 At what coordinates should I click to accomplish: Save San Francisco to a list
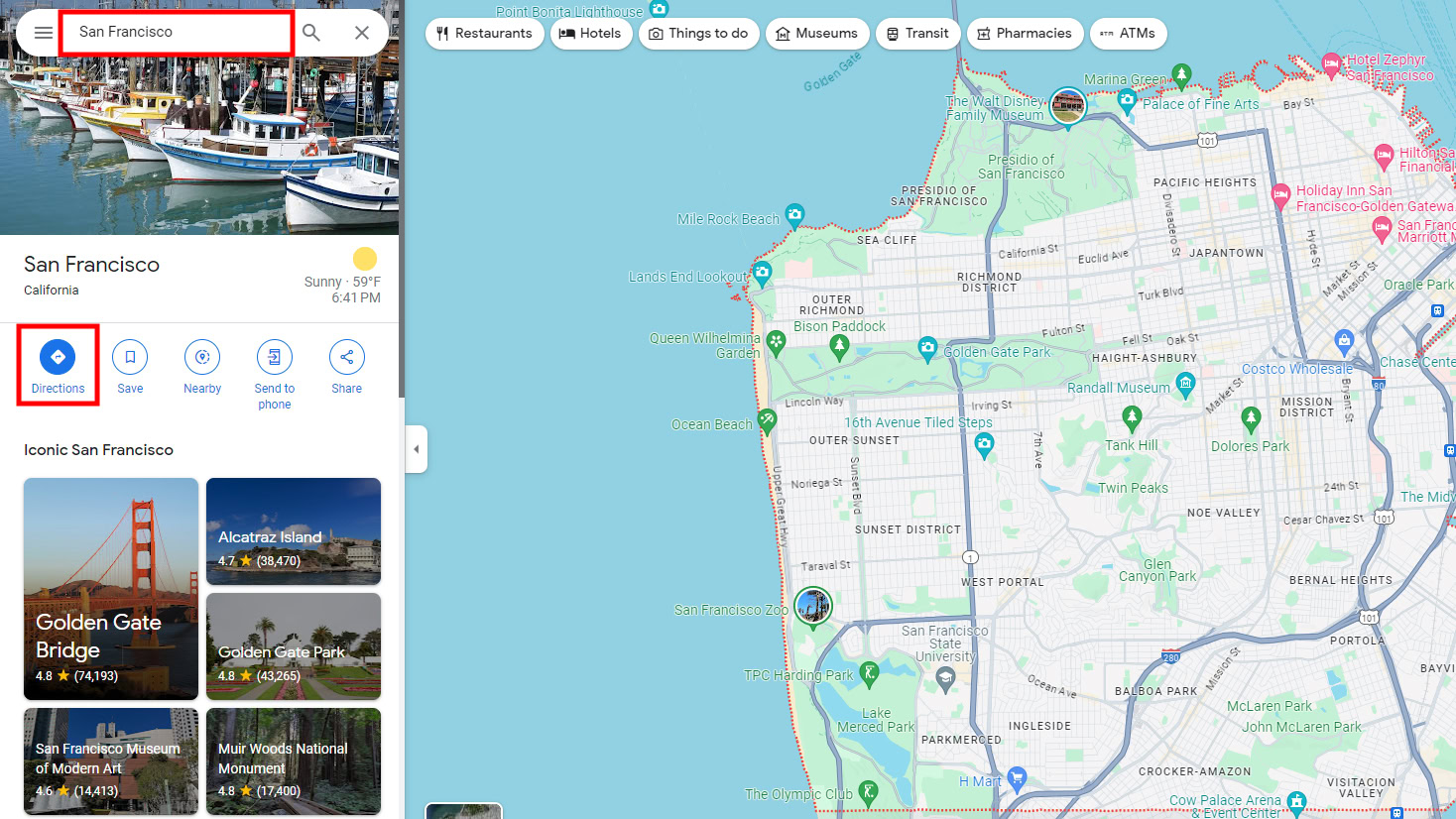coord(130,367)
